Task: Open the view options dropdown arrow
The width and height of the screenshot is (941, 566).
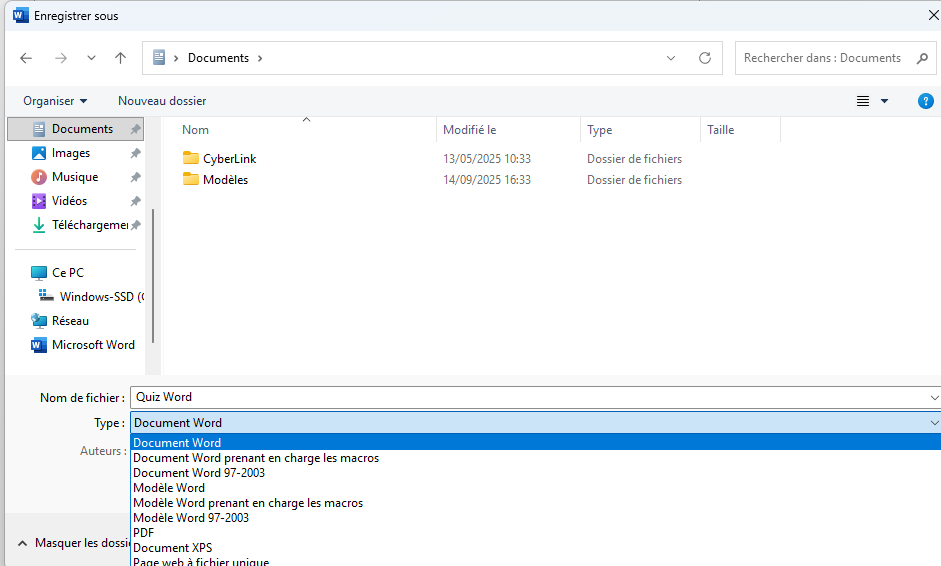Action: click(x=884, y=101)
